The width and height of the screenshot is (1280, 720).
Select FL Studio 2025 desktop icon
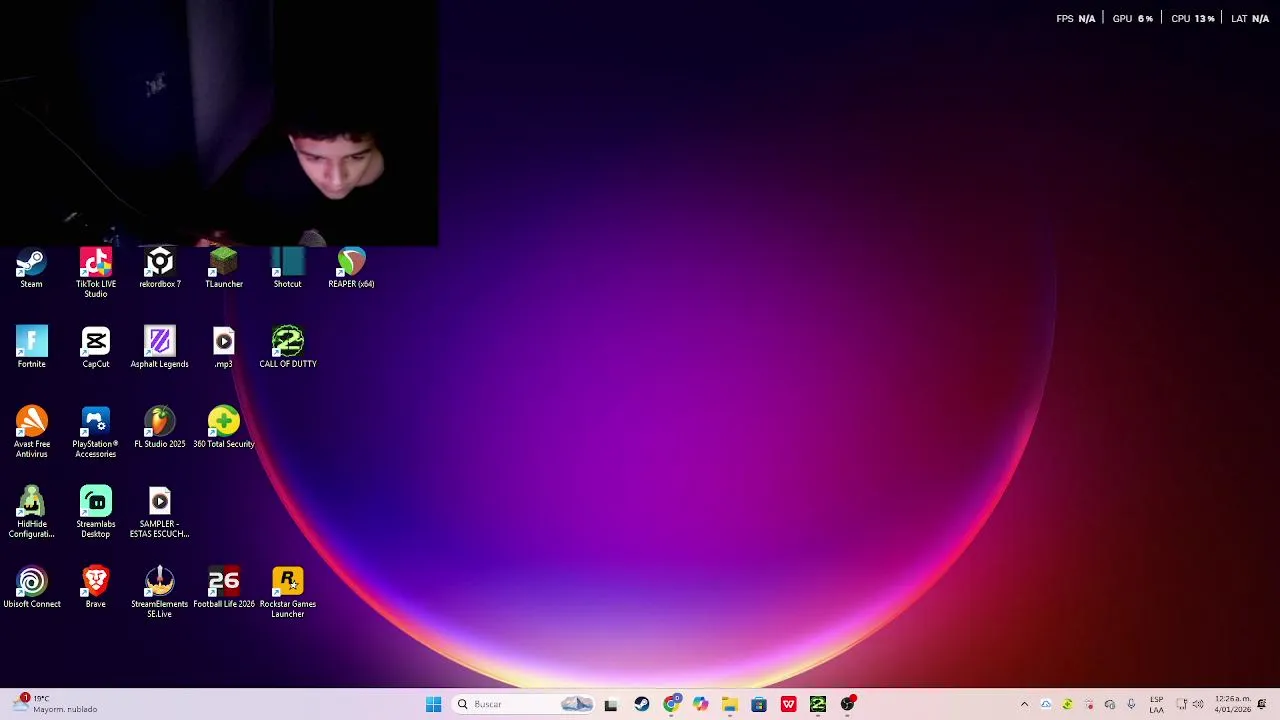159,427
